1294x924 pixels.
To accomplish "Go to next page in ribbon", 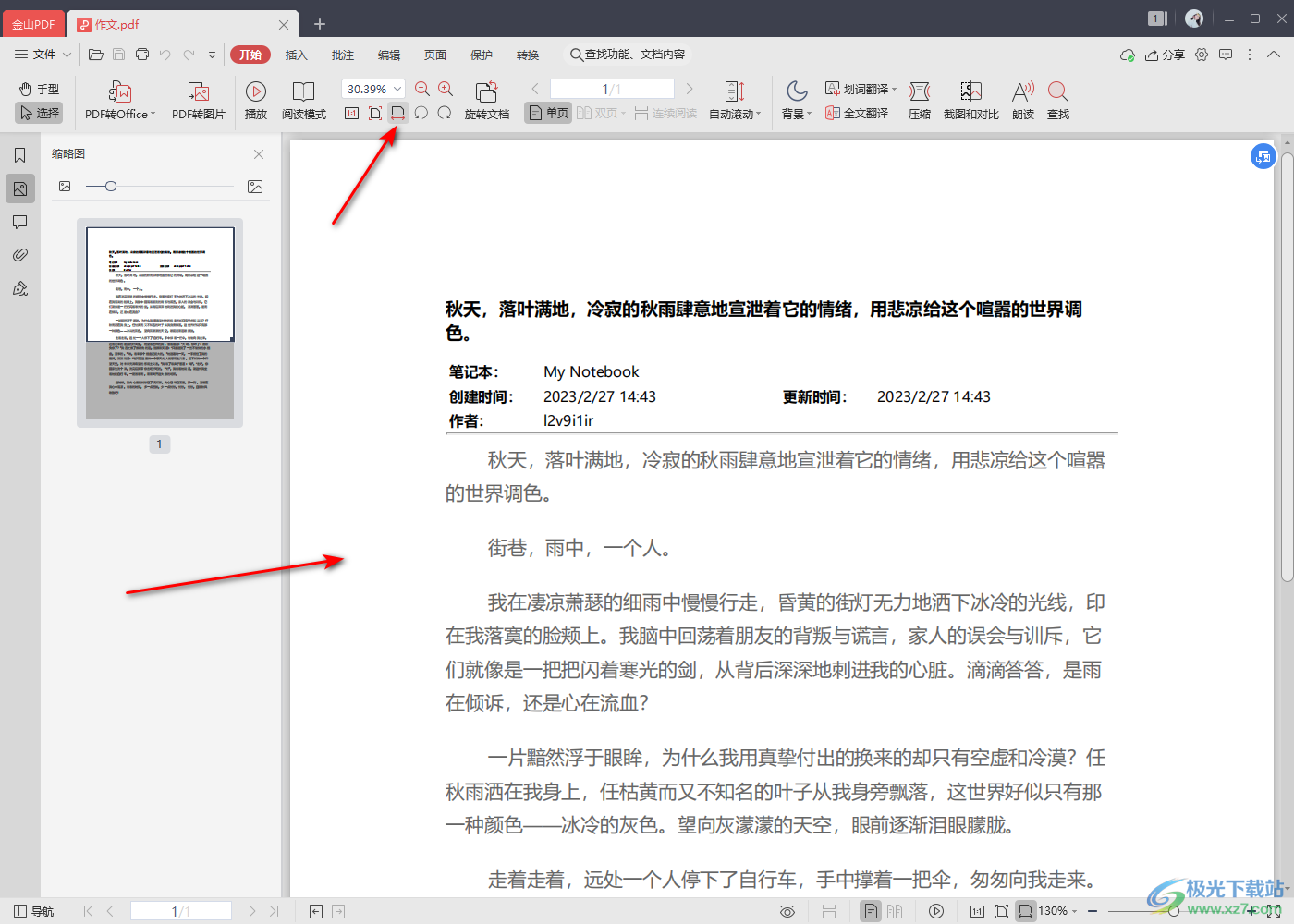I will (690, 89).
